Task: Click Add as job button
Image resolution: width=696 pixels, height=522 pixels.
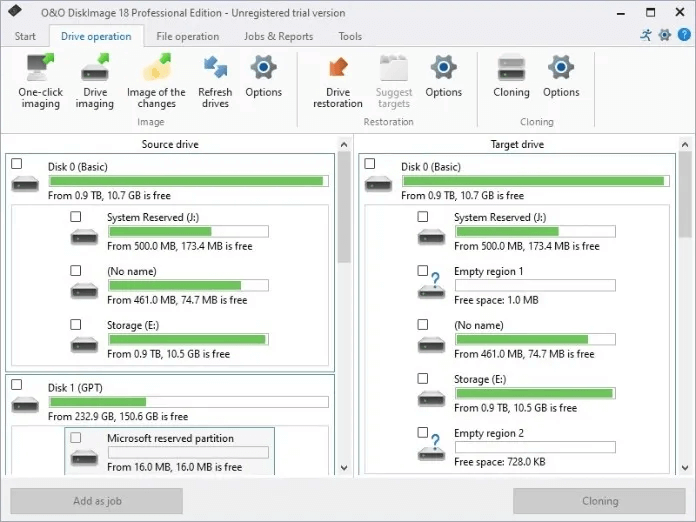Action: [x=97, y=501]
